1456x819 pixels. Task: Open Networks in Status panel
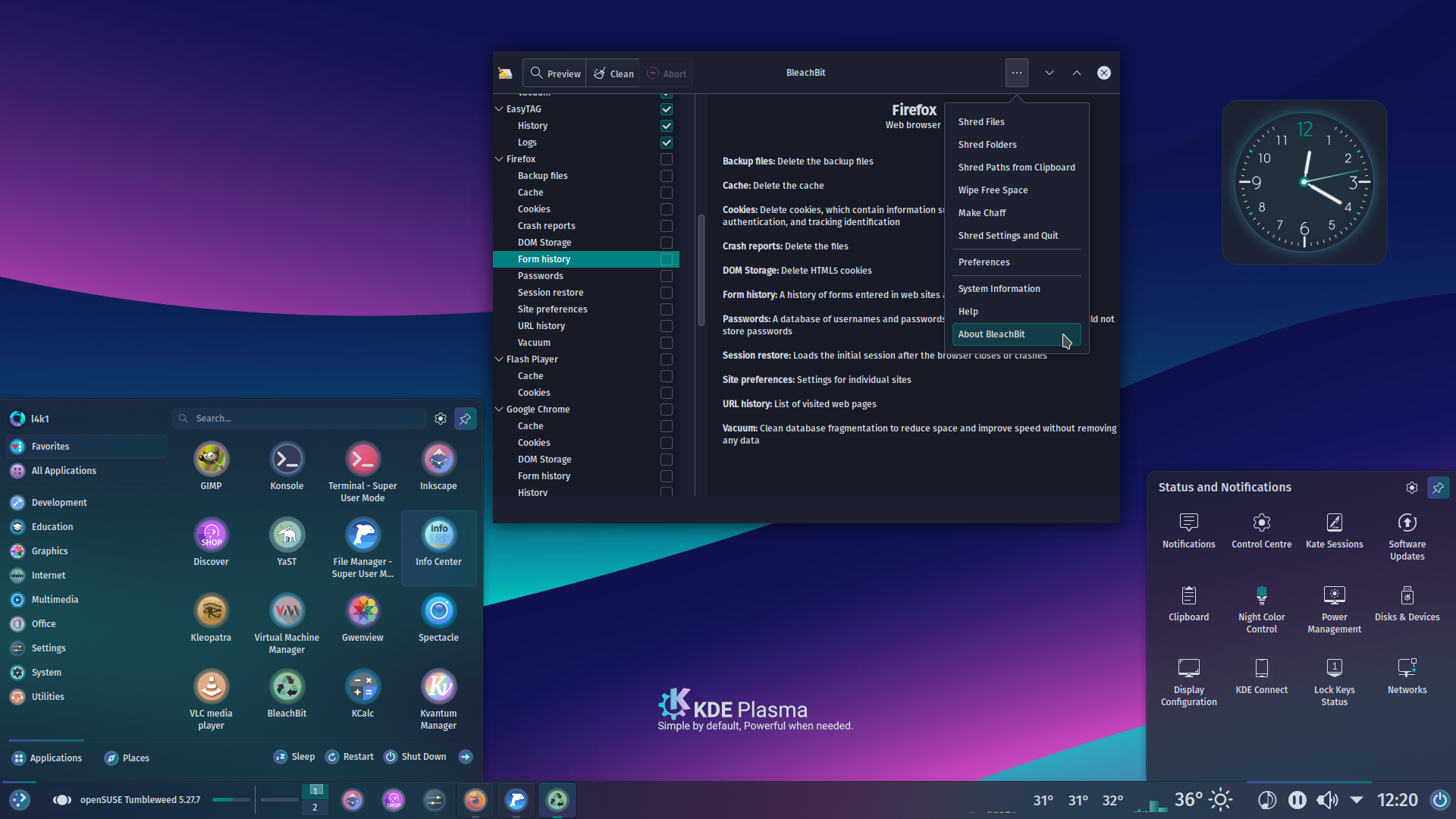pyautogui.click(x=1407, y=676)
